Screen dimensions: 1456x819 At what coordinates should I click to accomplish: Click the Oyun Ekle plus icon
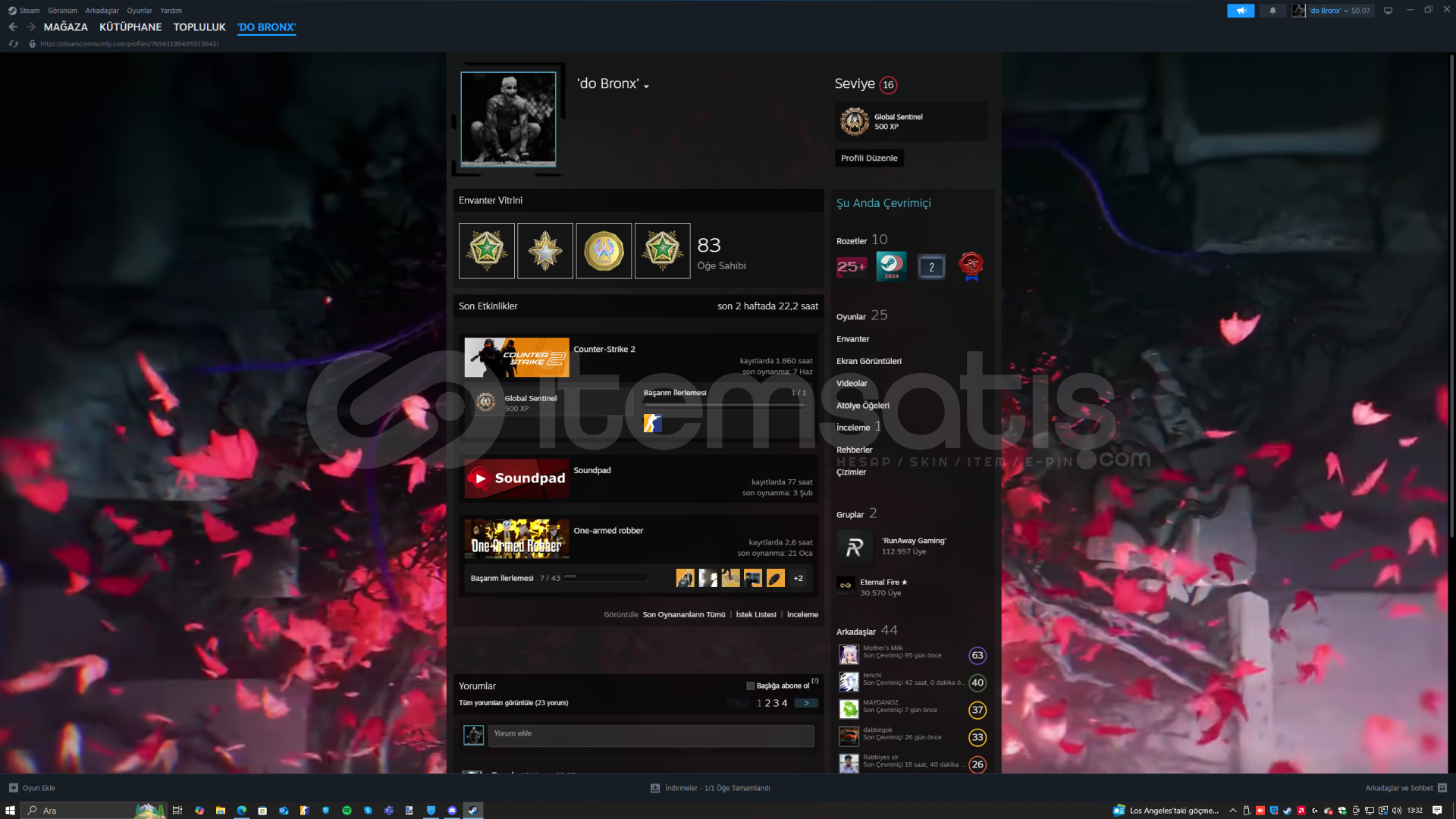click(13, 788)
